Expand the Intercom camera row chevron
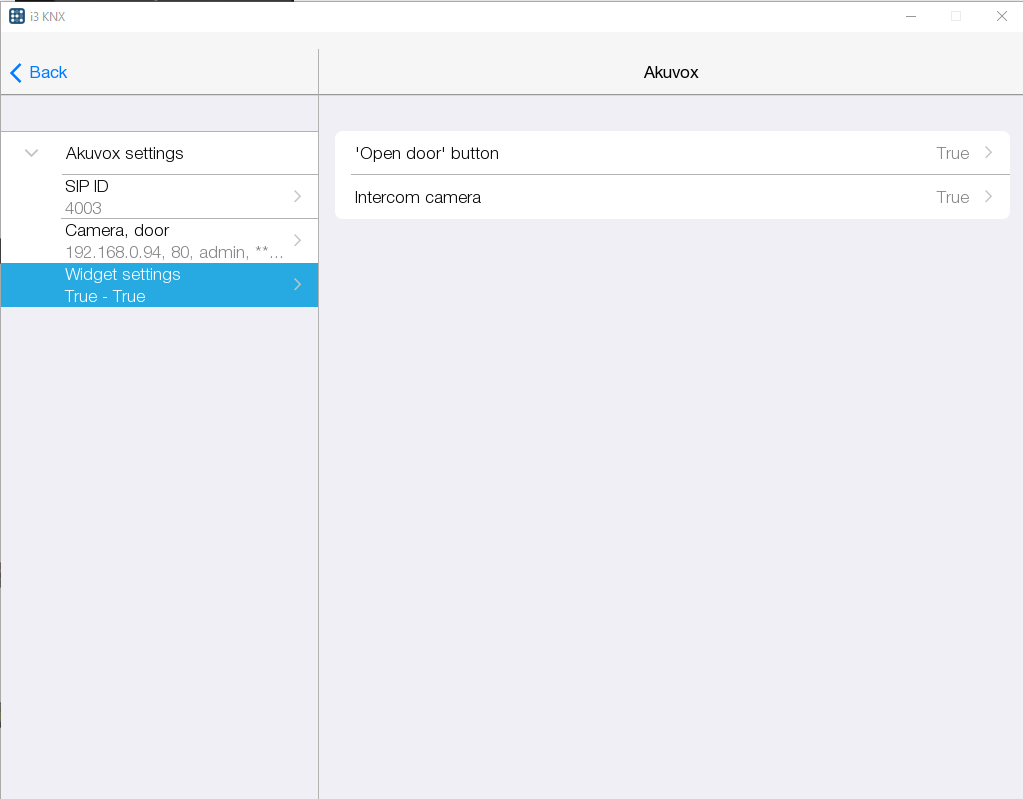The image size is (1023, 799). (x=988, y=197)
